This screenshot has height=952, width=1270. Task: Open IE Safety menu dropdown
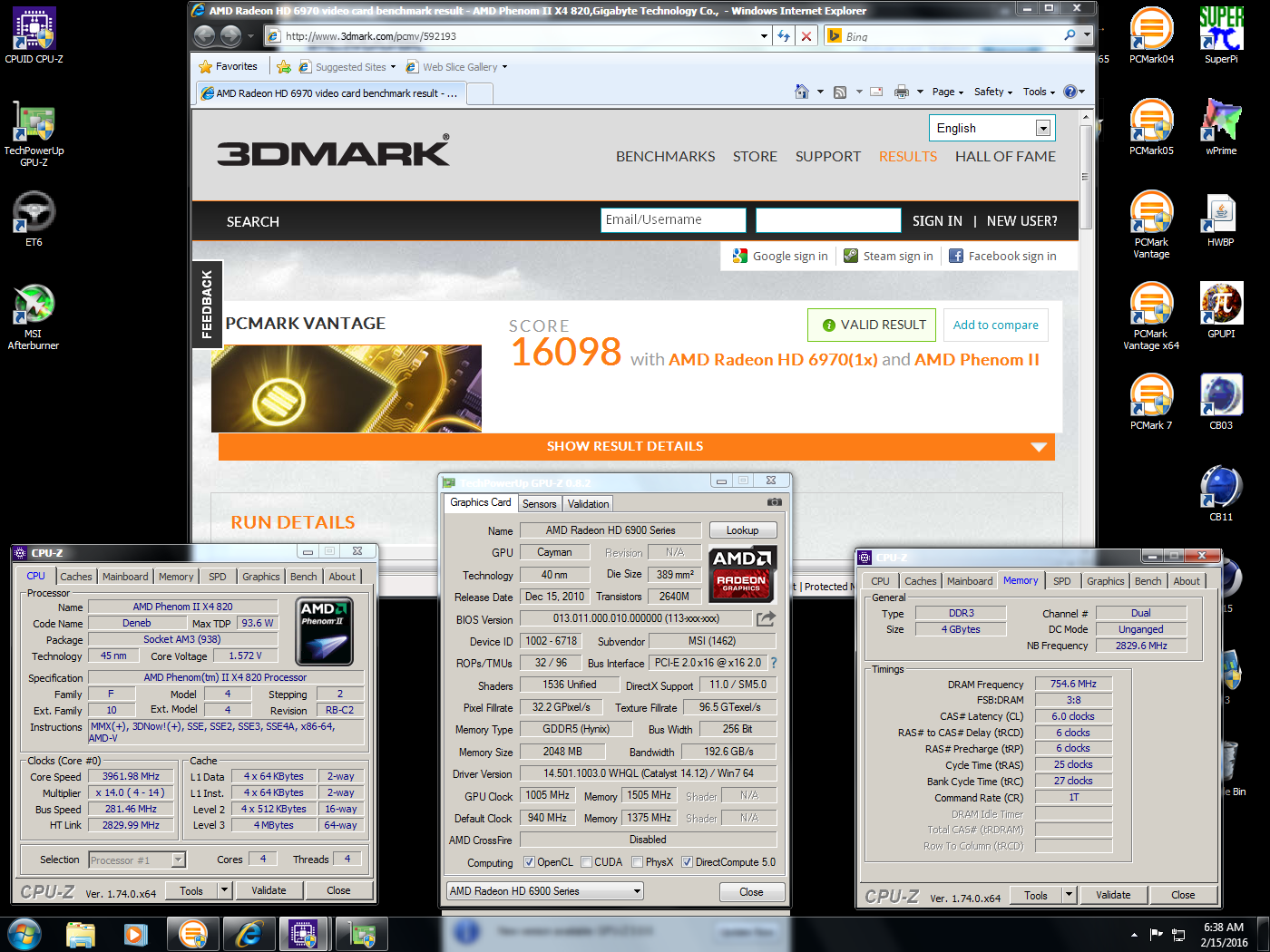click(993, 92)
